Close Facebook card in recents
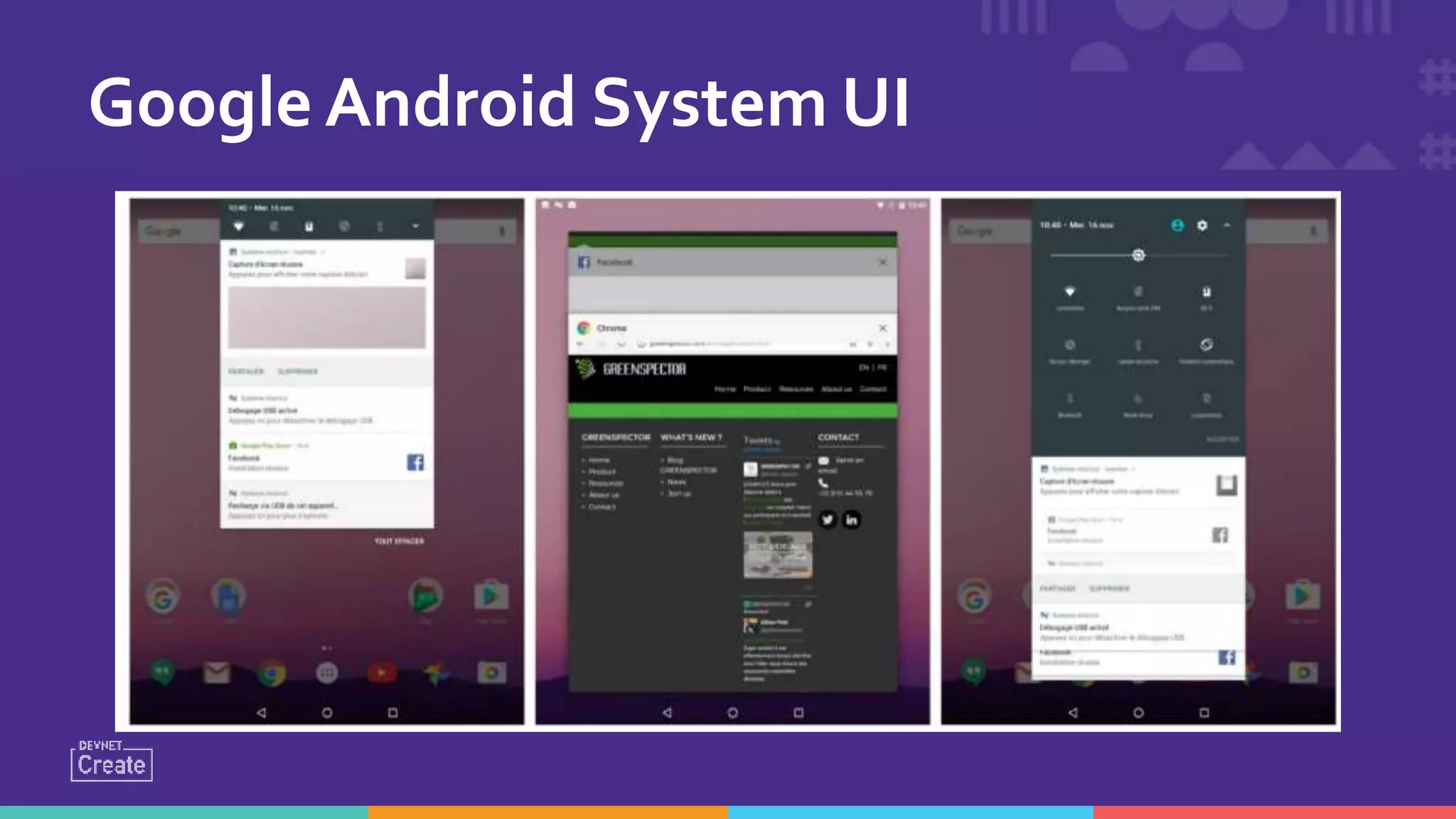Viewport: 1456px width, 819px height. pos(882,262)
